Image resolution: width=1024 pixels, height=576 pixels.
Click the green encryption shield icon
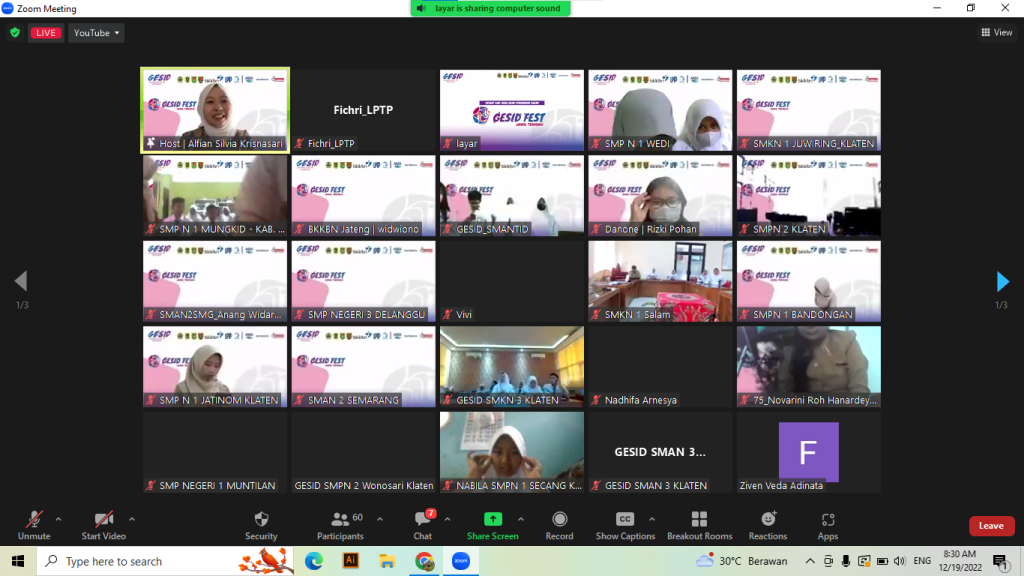point(14,33)
